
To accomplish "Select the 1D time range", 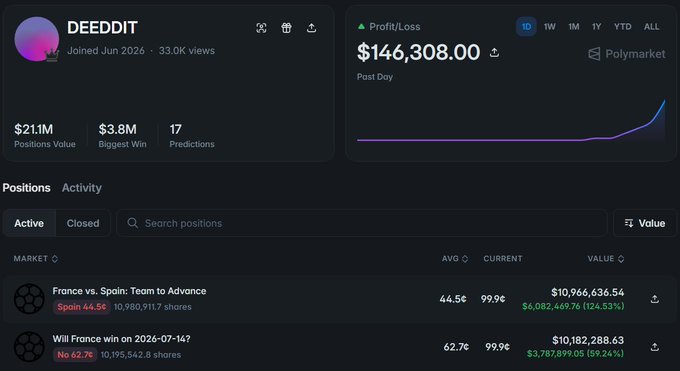I will coord(526,26).
